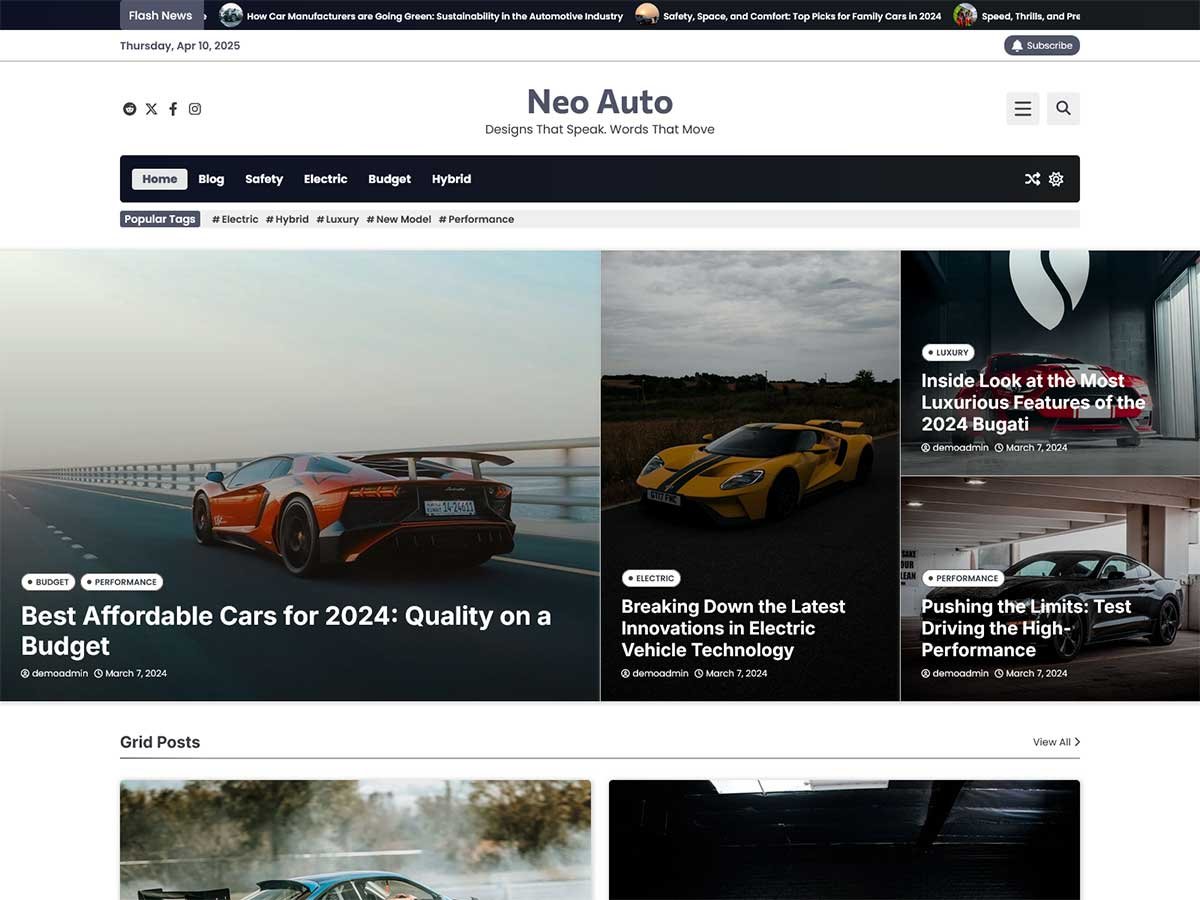Screen dimensions: 1200x900
Task: Click the green car ticker thumbnail
Action: point(231,15)
